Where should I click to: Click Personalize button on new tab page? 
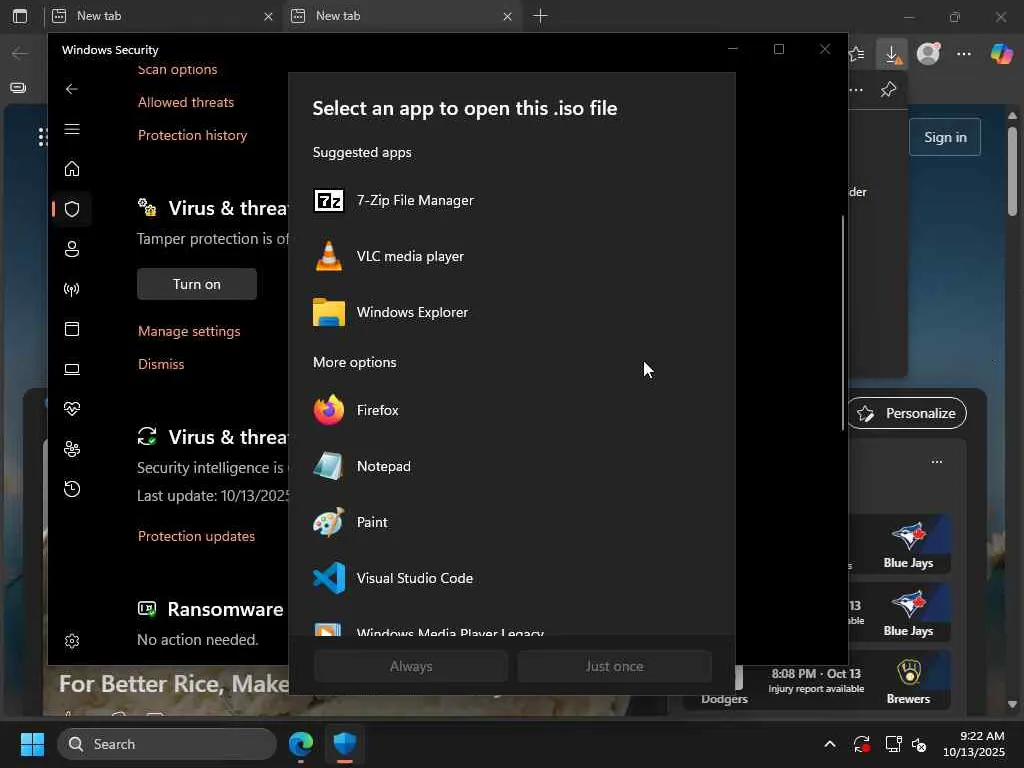[x=908, y=413]
